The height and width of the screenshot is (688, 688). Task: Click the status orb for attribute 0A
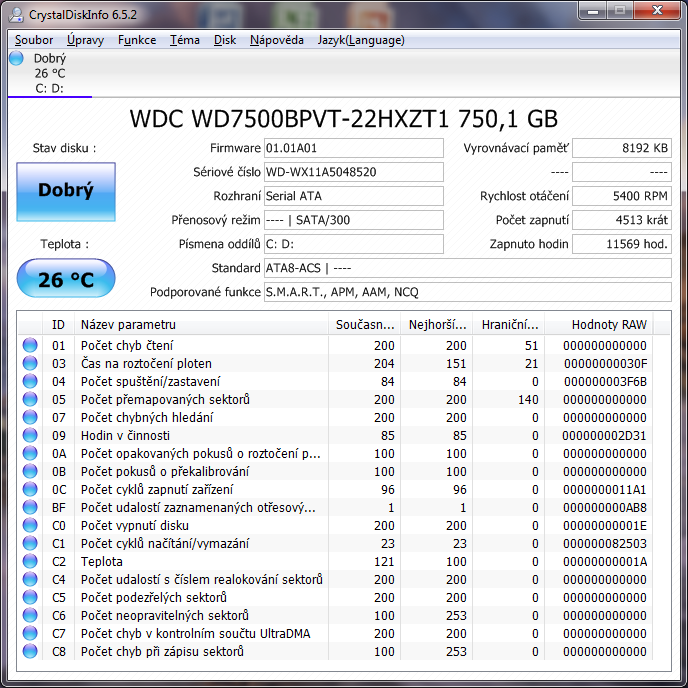tap(30, 453)
